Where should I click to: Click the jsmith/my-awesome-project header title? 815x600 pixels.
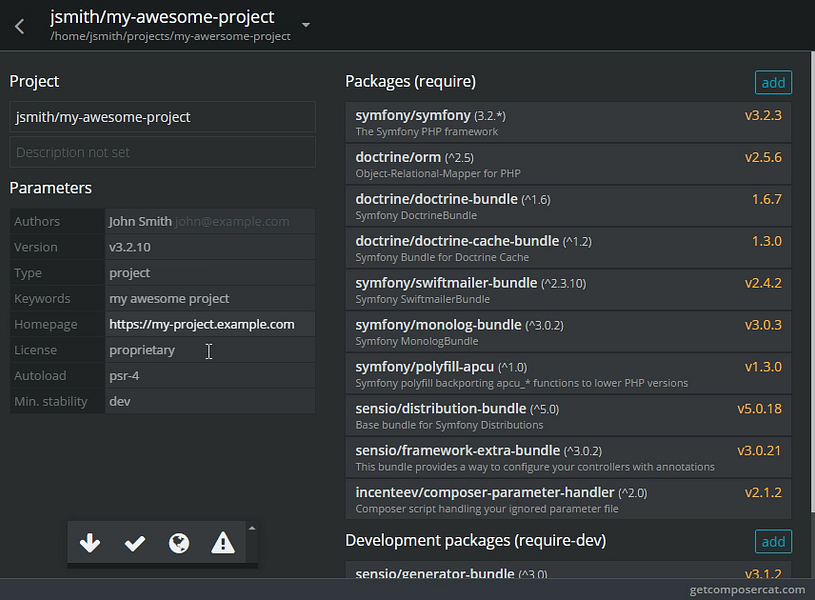point(162,17)
